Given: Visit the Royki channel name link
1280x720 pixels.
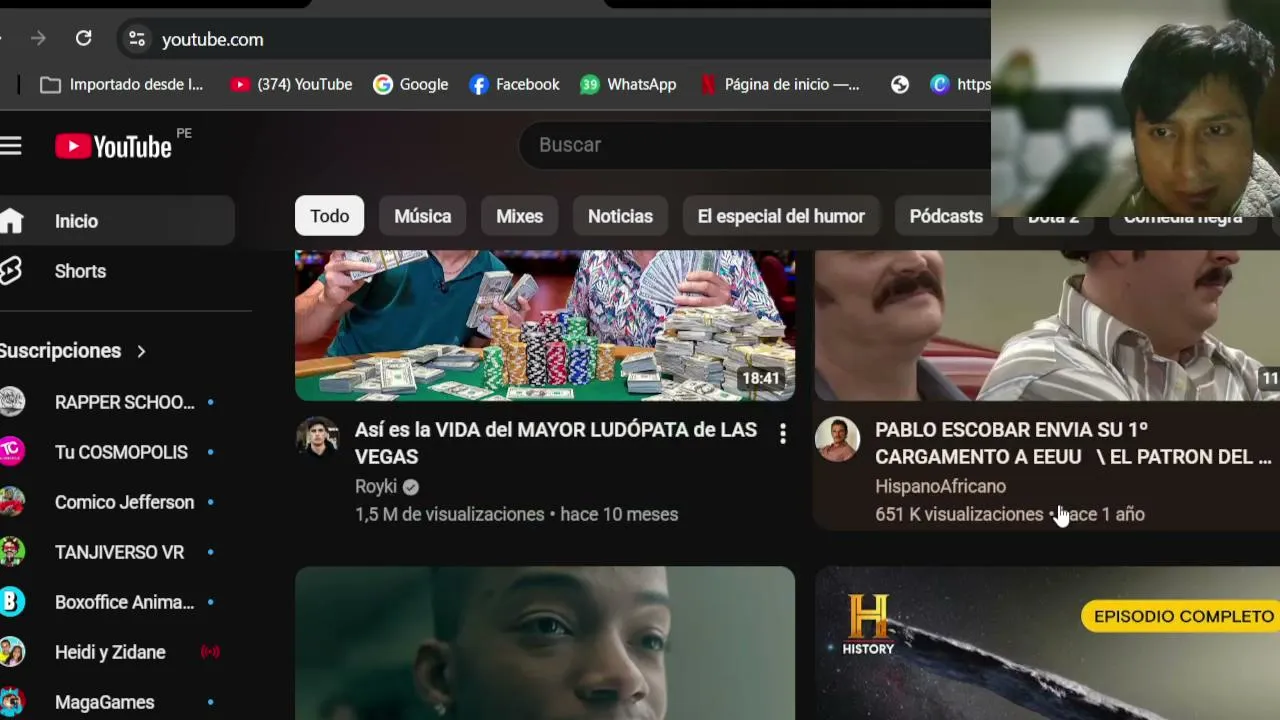Looking at the screenshot, I should [376, 487].
